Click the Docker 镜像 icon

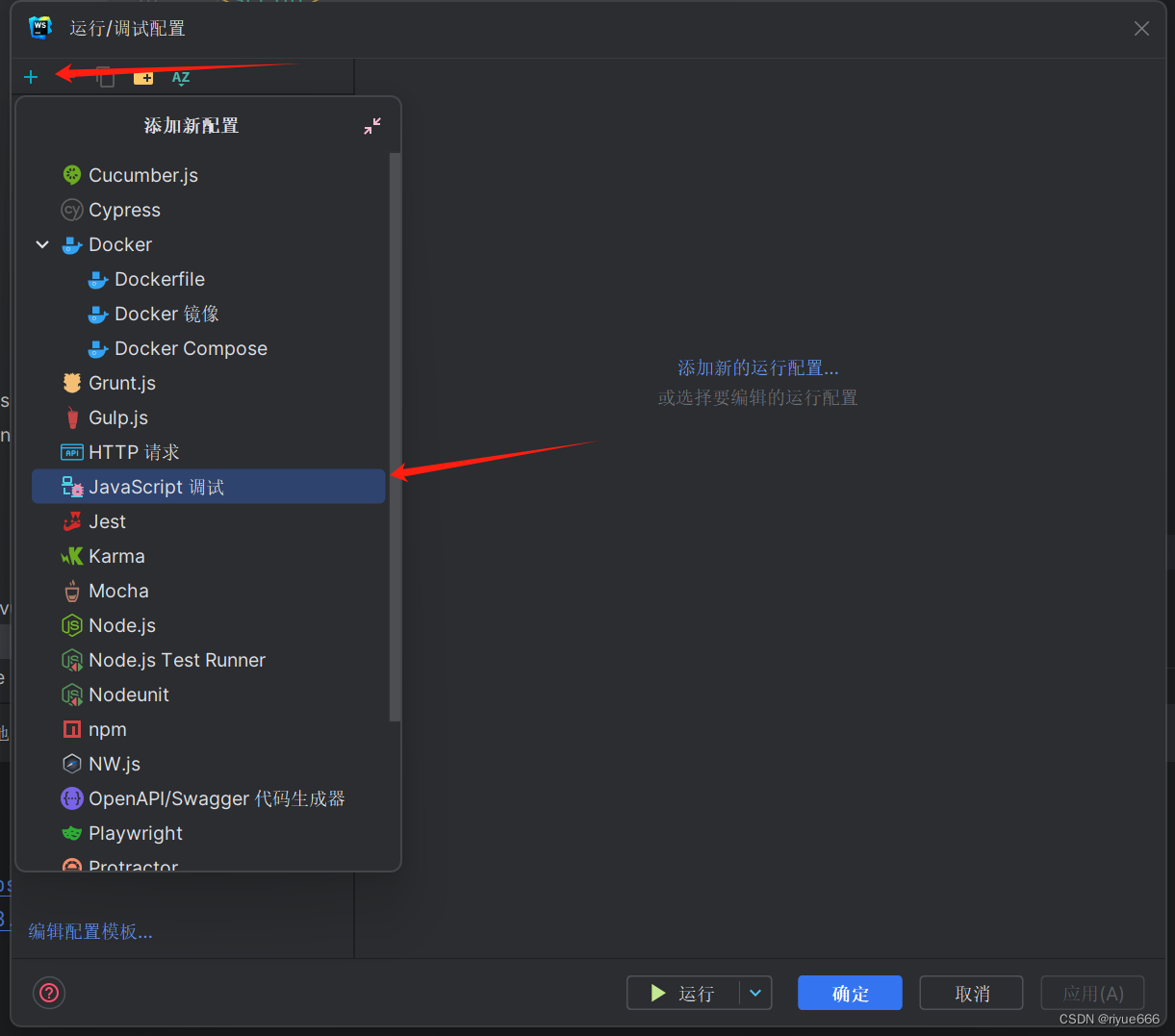tap(98, 314)
